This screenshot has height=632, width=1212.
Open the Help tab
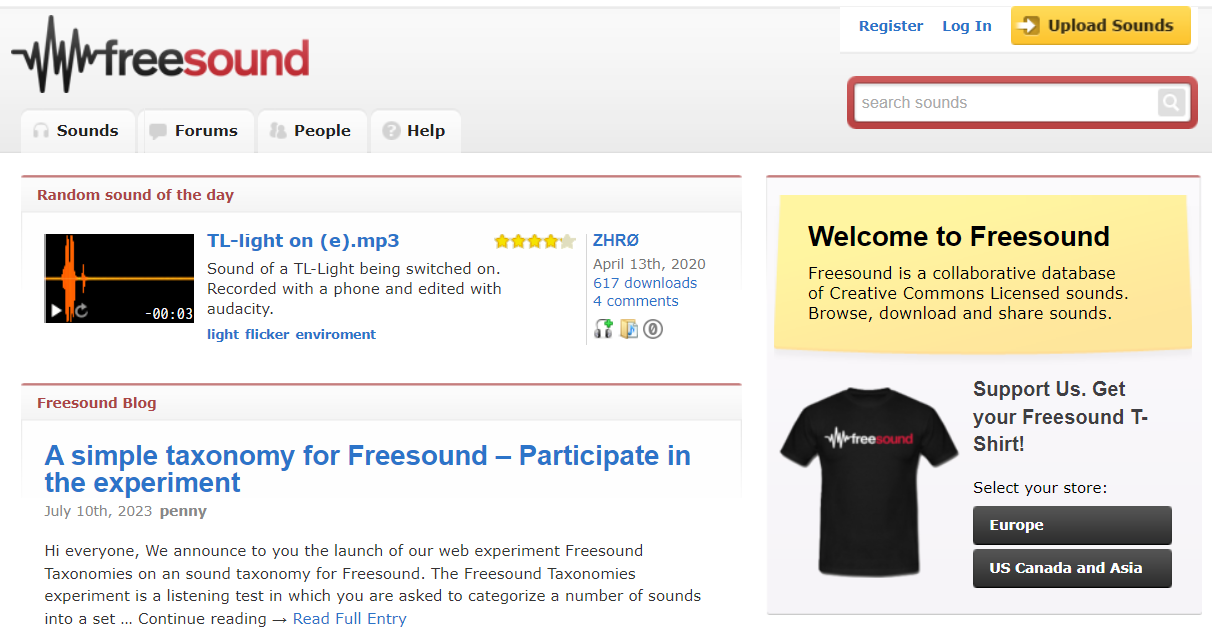click(415, 131)
